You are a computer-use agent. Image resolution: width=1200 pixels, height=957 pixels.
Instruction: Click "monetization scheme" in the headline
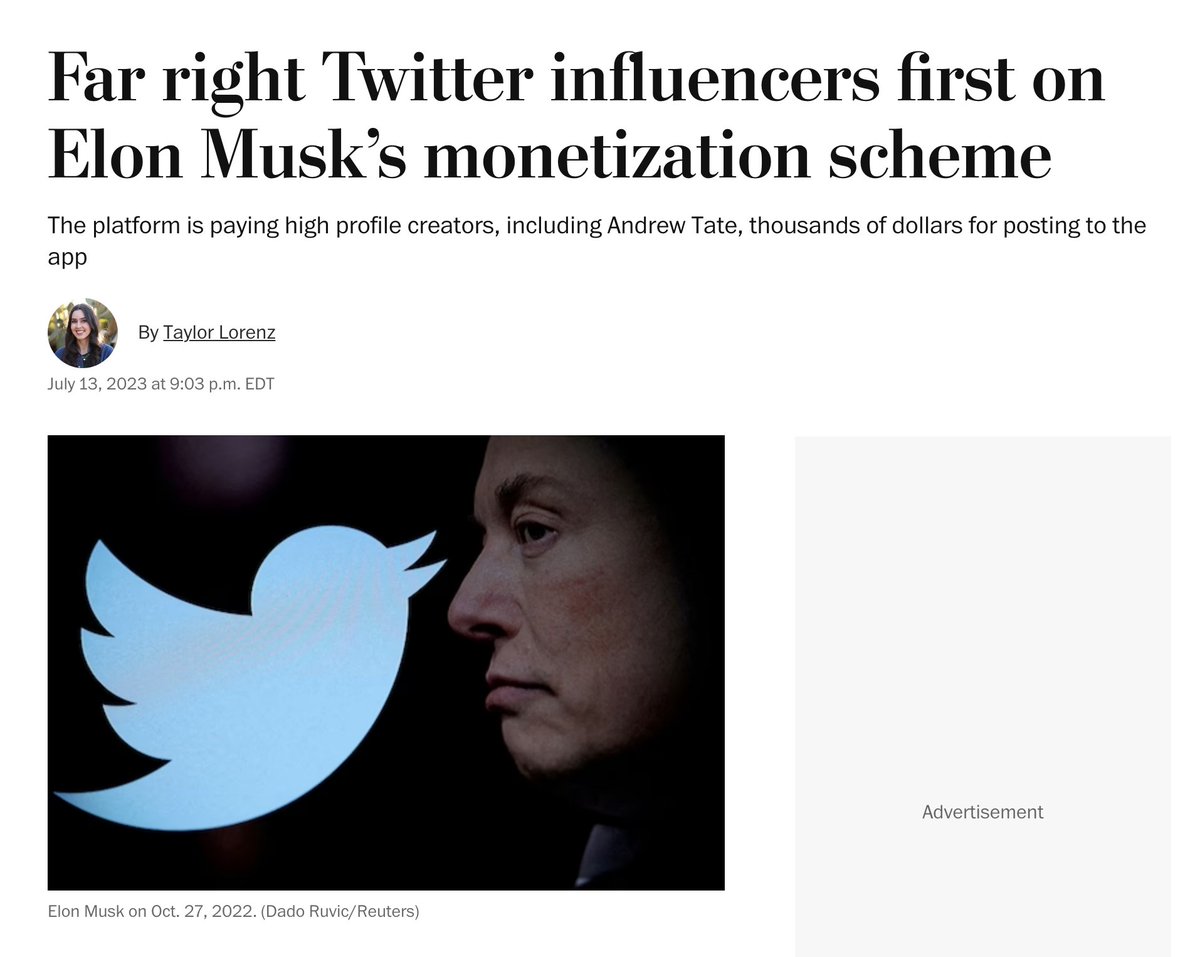point(737,156)
